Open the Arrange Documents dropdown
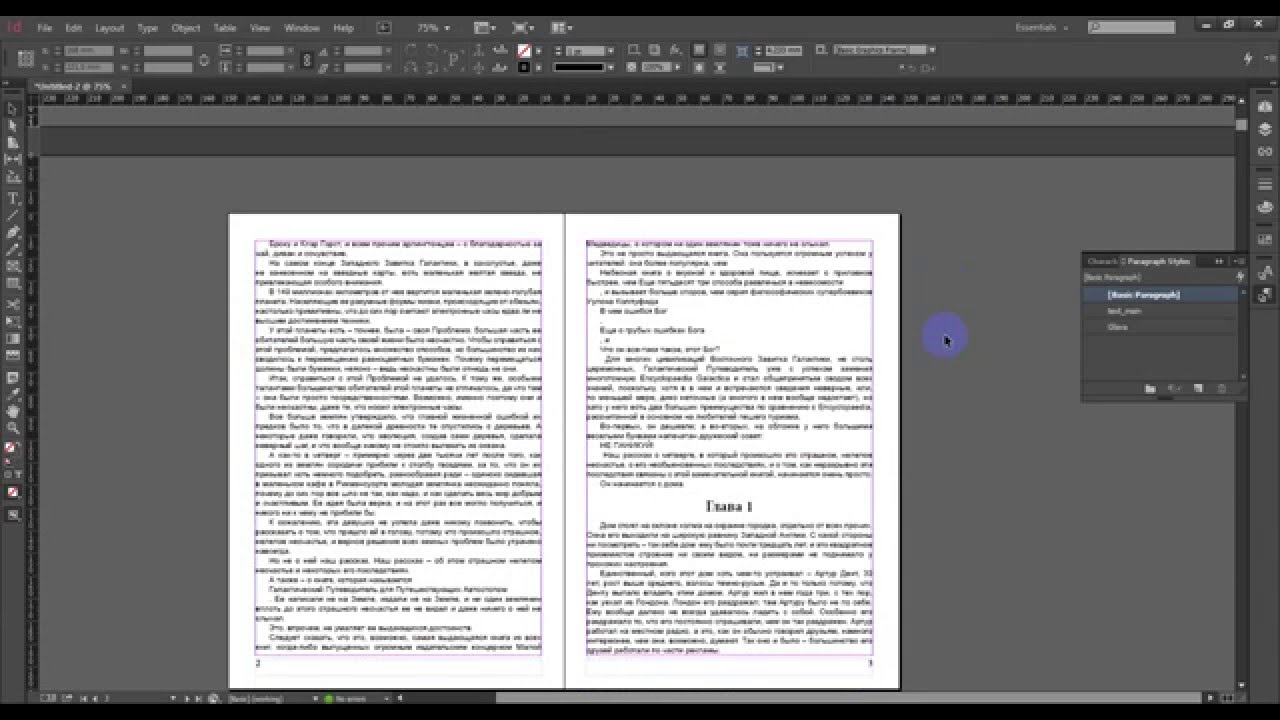 tap(561, 28)
